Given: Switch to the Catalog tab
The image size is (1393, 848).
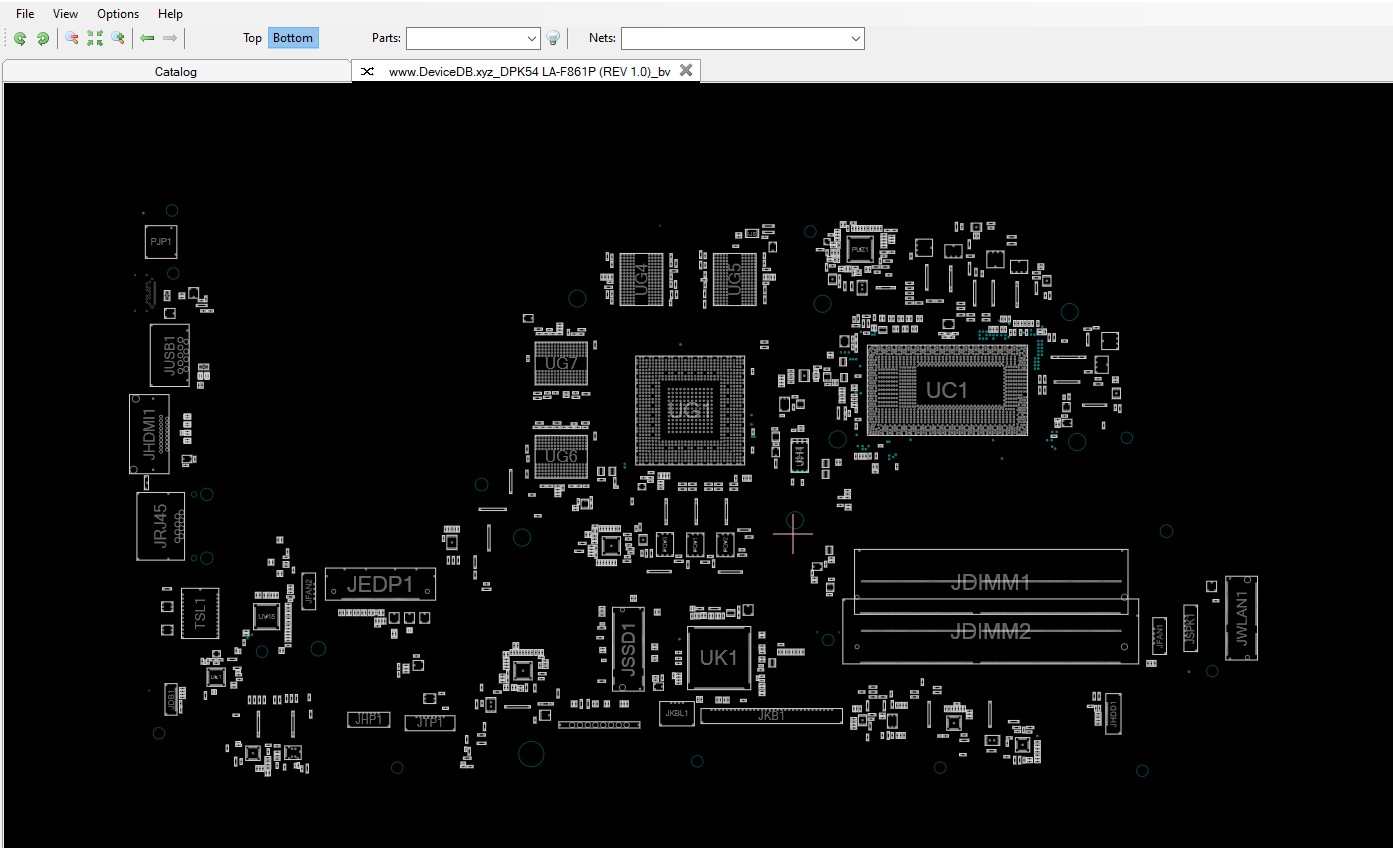Looking at the screenshot, I should (176, 71).
